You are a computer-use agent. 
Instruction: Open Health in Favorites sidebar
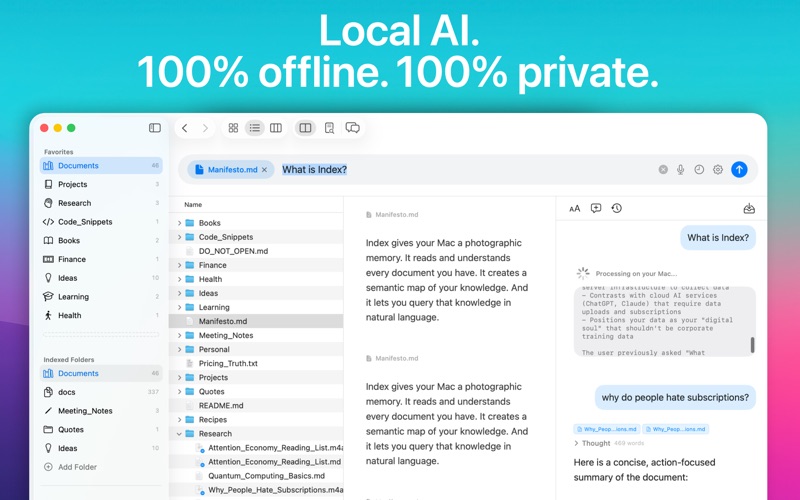101,315
